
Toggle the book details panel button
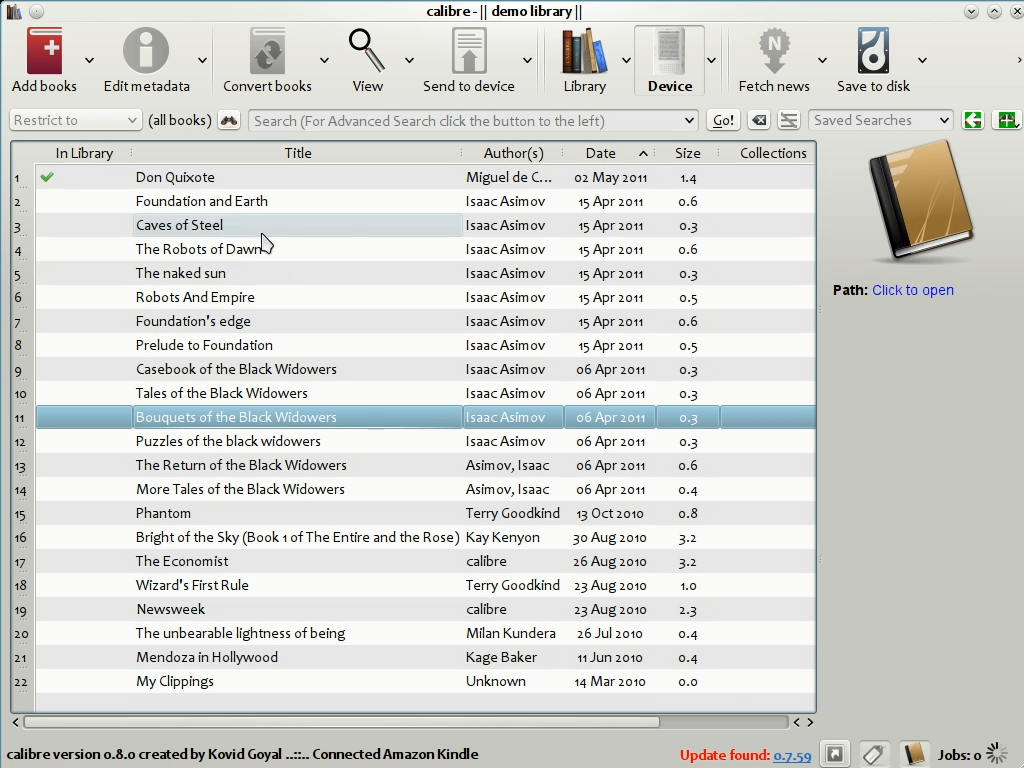[913, 755]
